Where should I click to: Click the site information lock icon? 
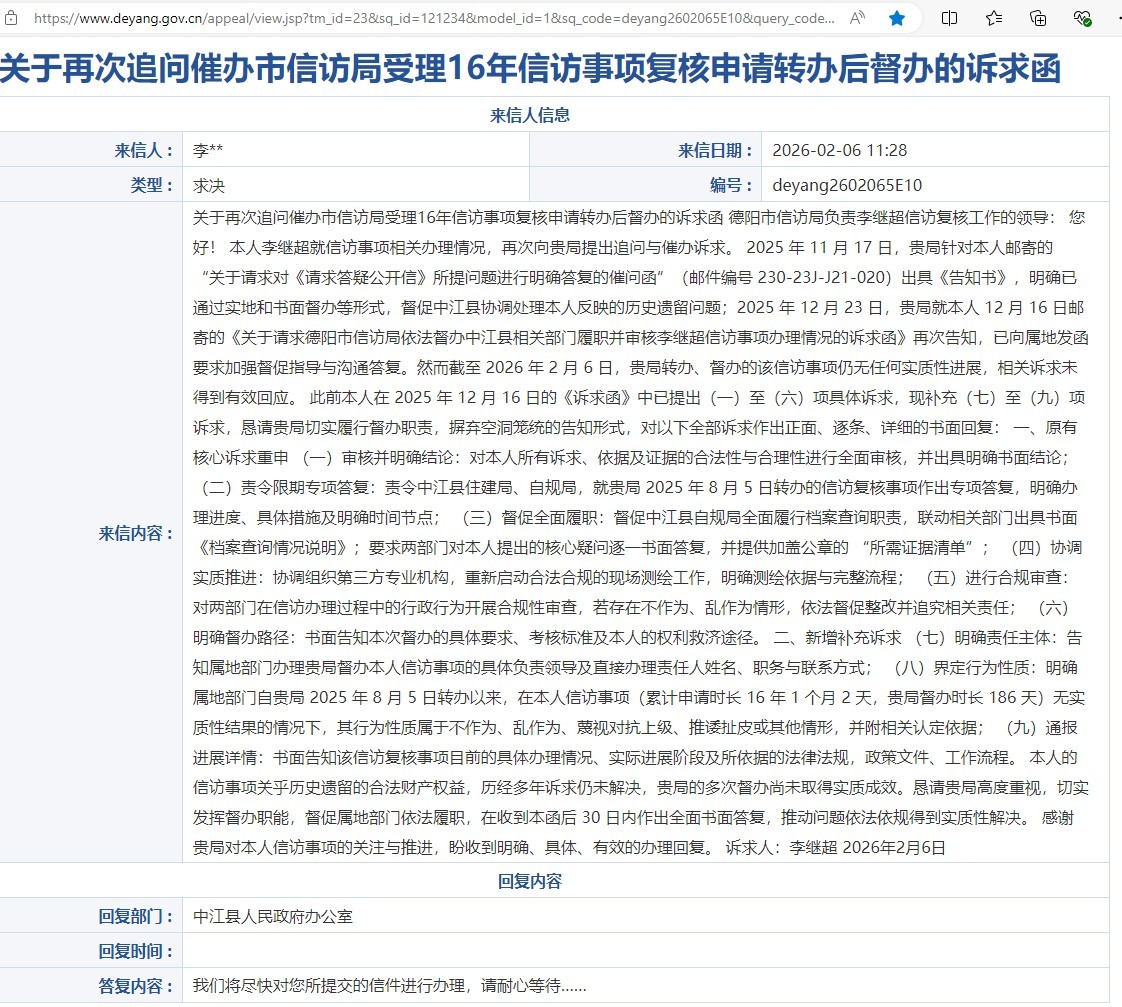[14, 18]
